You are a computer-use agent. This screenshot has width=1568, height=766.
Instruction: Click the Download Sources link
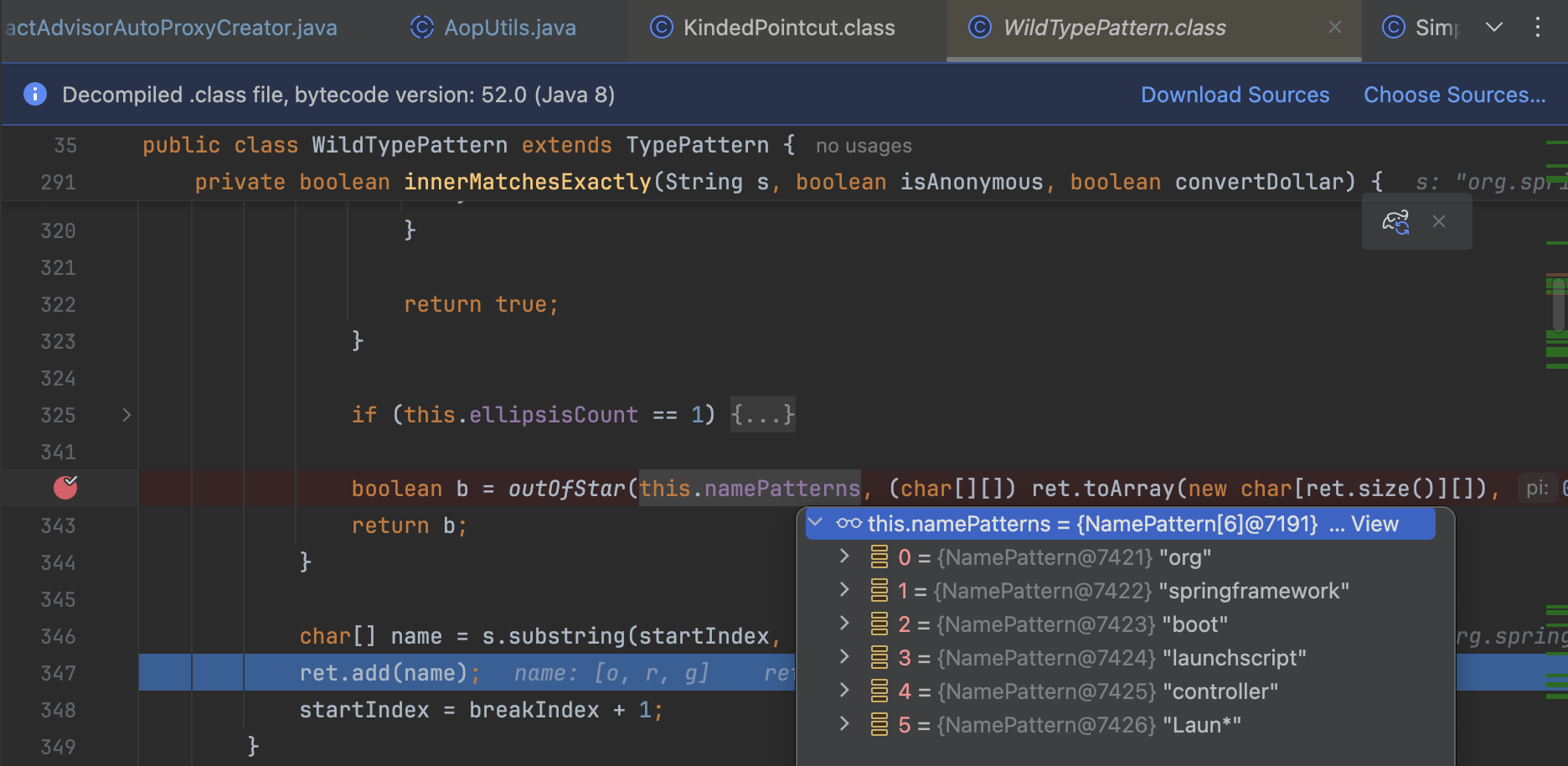coord(1235,95)
